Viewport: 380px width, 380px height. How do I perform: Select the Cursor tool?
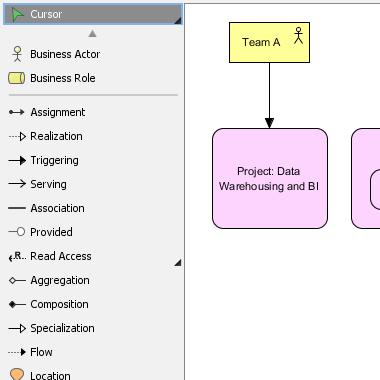(93, 14)
